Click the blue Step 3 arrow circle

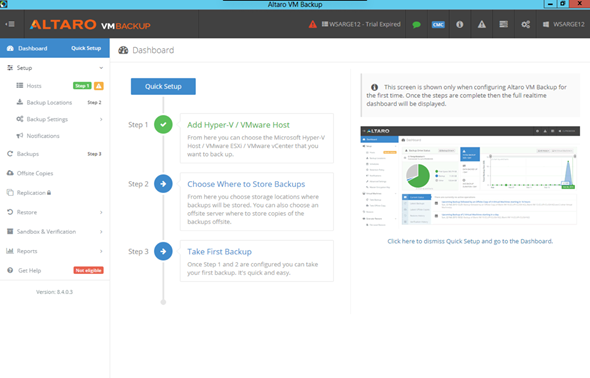point(163,251)
